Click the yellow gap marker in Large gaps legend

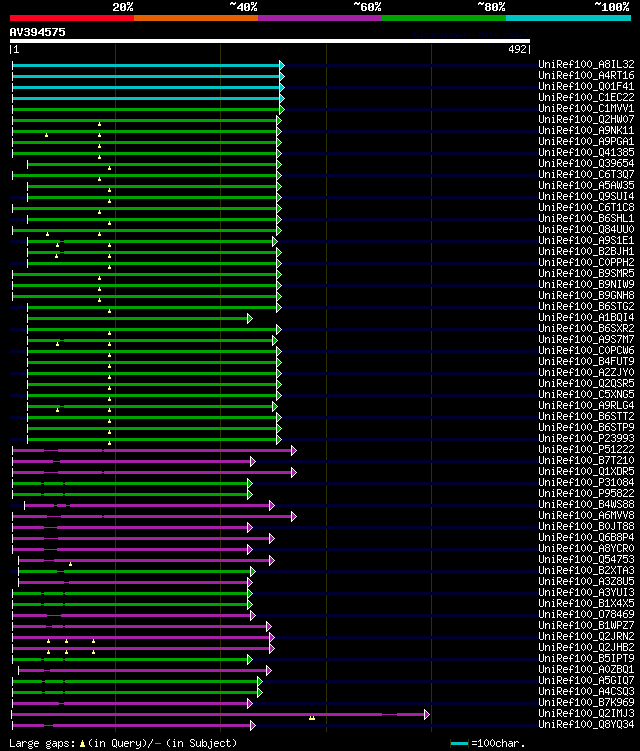click(82, 743)
